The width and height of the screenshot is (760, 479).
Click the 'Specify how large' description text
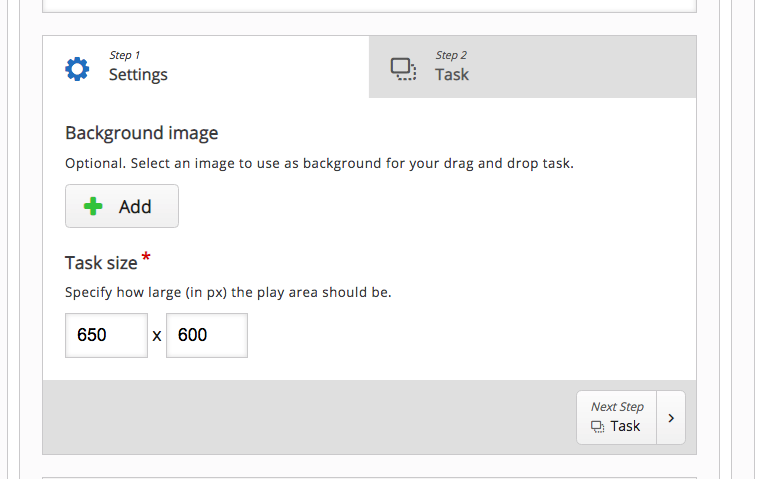coord(228,293)
